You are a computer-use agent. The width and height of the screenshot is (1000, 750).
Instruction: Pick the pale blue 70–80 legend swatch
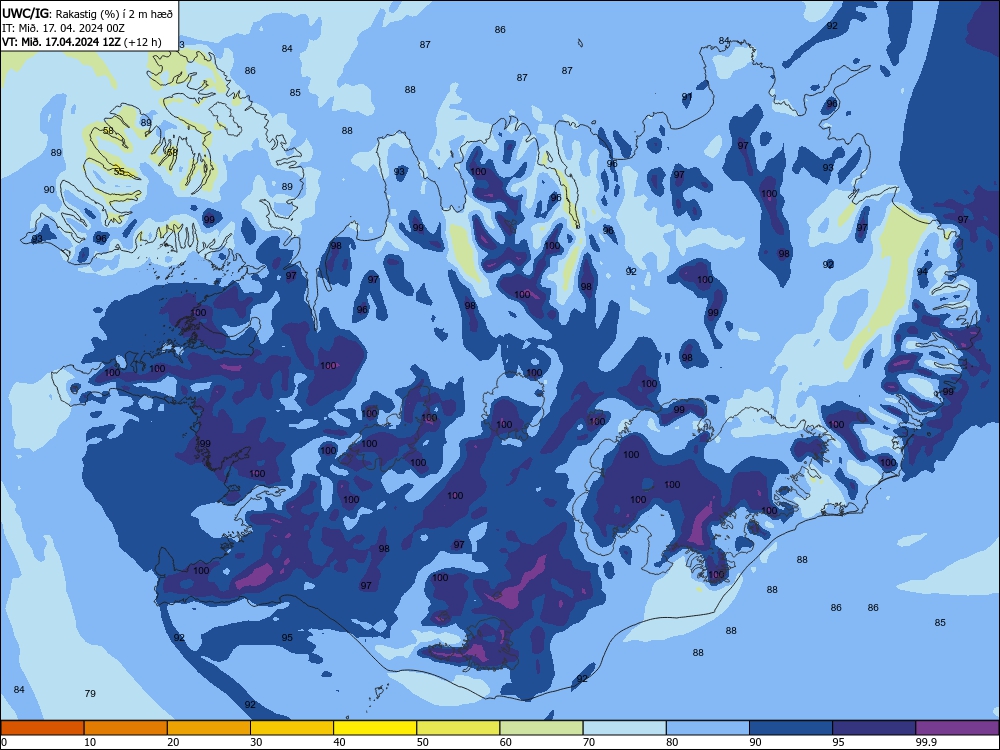click(625, 728)
